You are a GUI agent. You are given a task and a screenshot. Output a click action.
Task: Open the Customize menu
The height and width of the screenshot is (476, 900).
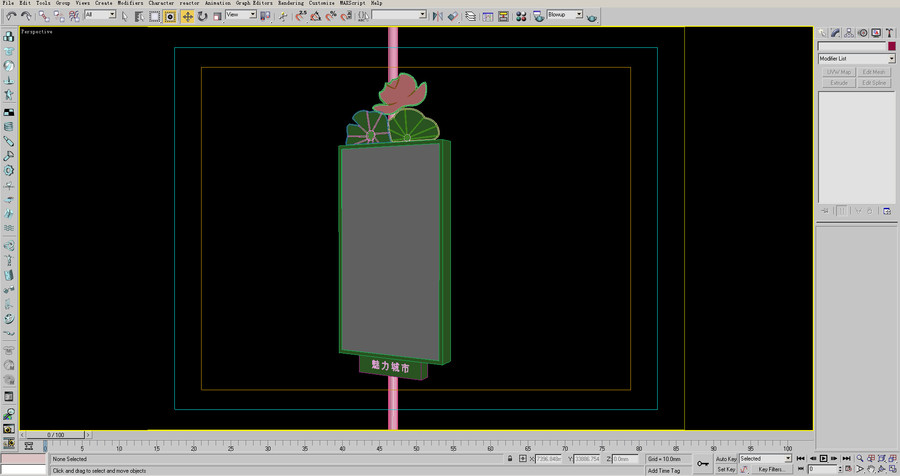(321, 3)
